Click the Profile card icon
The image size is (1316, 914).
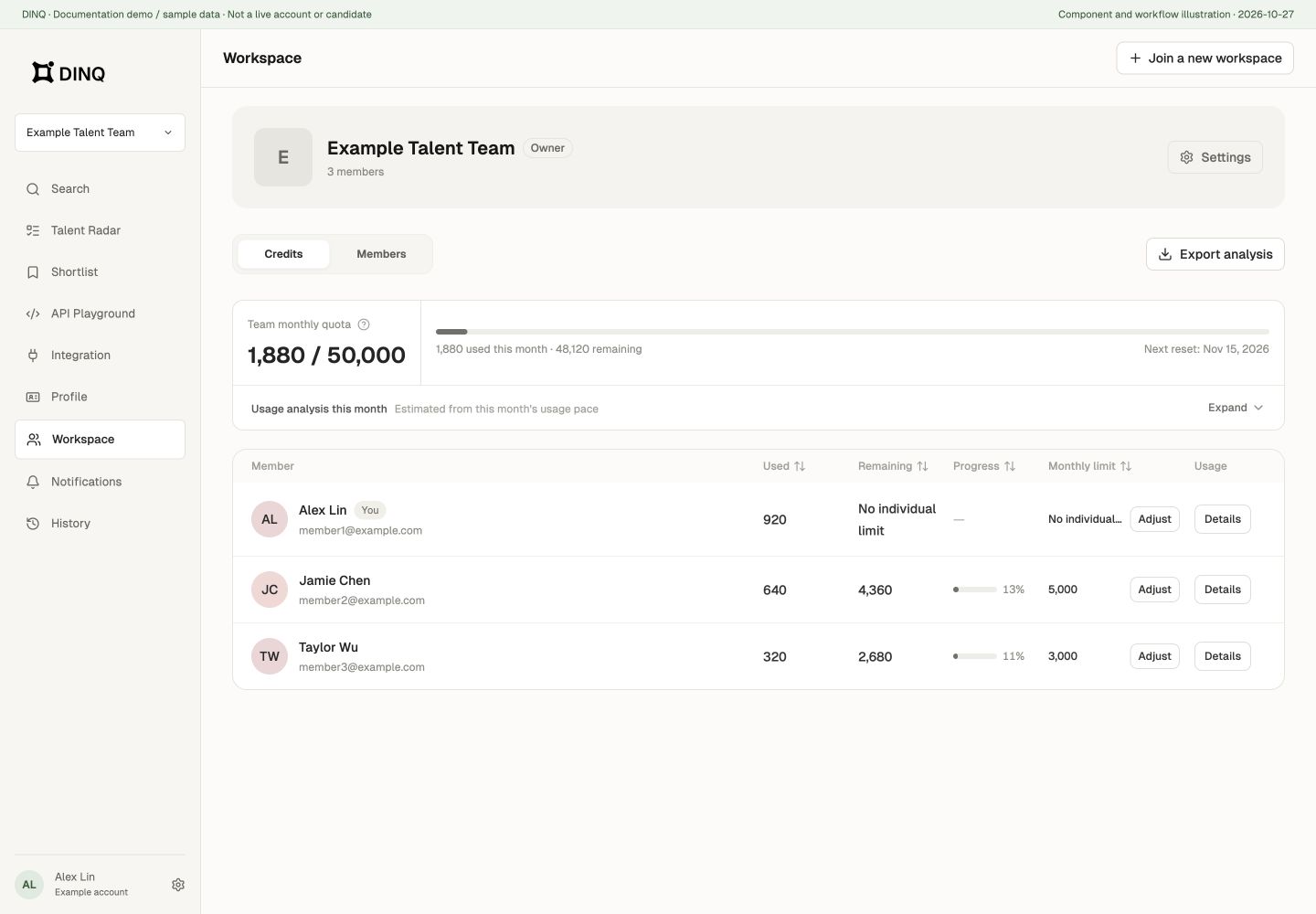pyautogui.click(x=33, y=397)
